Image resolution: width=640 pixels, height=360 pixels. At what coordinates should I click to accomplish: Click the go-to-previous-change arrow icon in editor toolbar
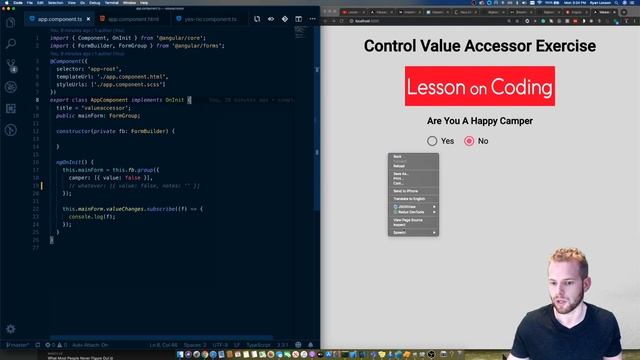271,19
